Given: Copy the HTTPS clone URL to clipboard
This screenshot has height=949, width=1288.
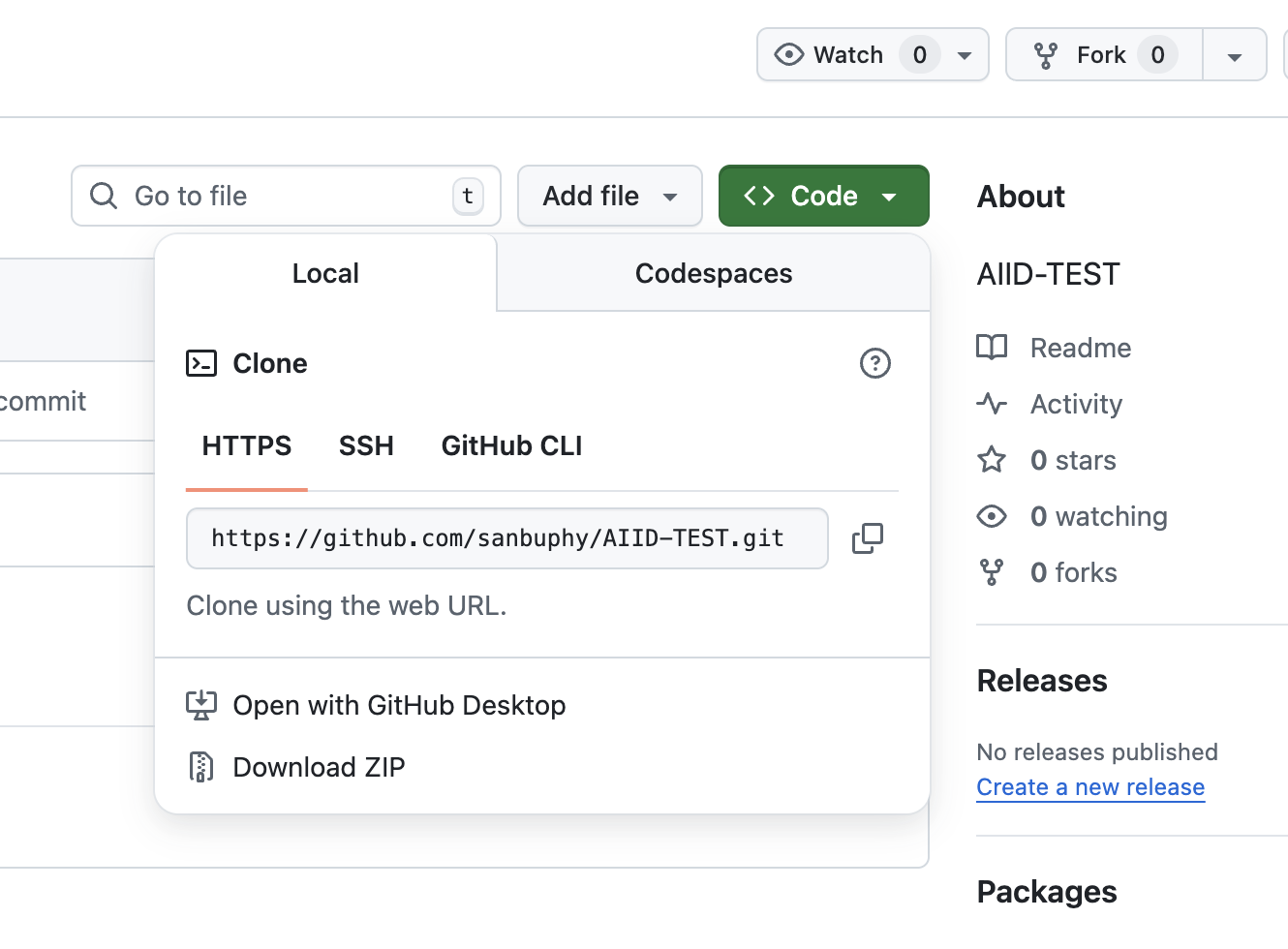Looking at the screenshot, I should pos(867,538).
